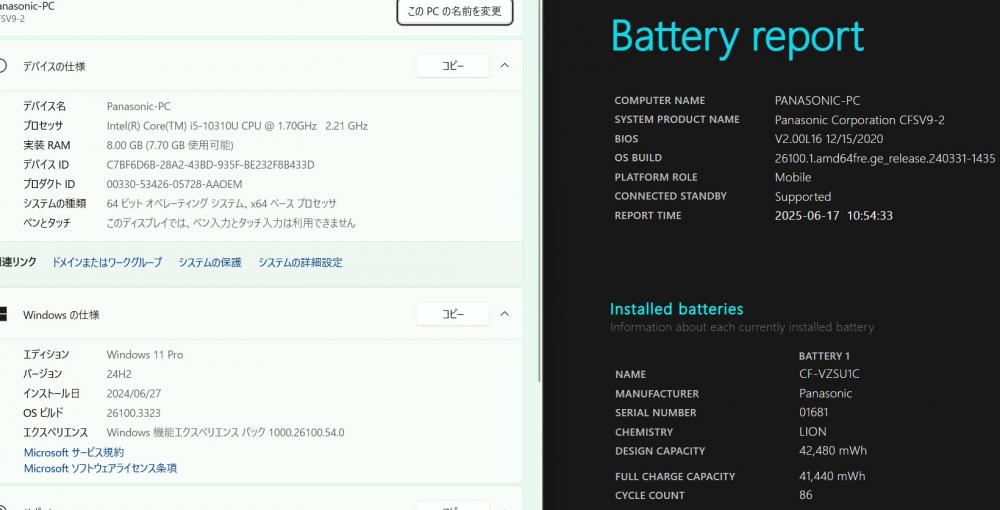This screenshot has width=1000, height=510.
Task: Select the プロダクト ID value 00330-53426-05728-AAOEM
Action: point(174,184)
